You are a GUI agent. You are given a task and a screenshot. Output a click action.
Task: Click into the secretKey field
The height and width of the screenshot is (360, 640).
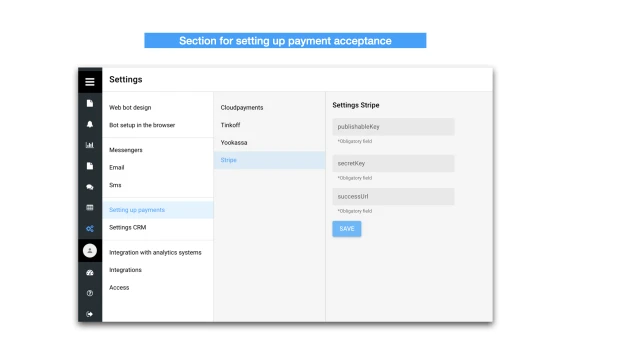[x=393, y=163]
